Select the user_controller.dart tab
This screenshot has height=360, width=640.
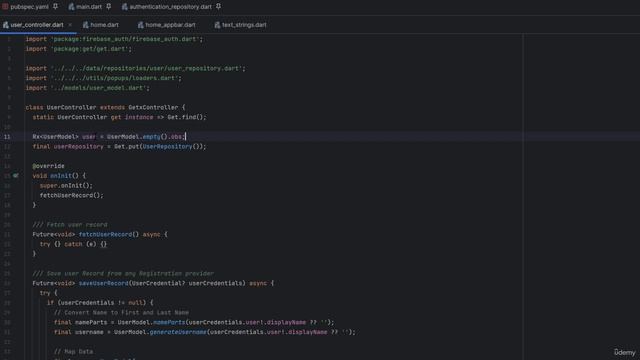coord(37,25)
